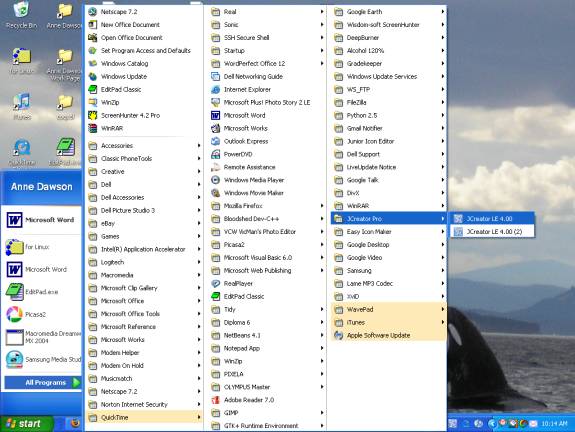Launch Netscape 7.2 from the top of programs list

click(144, 12)
